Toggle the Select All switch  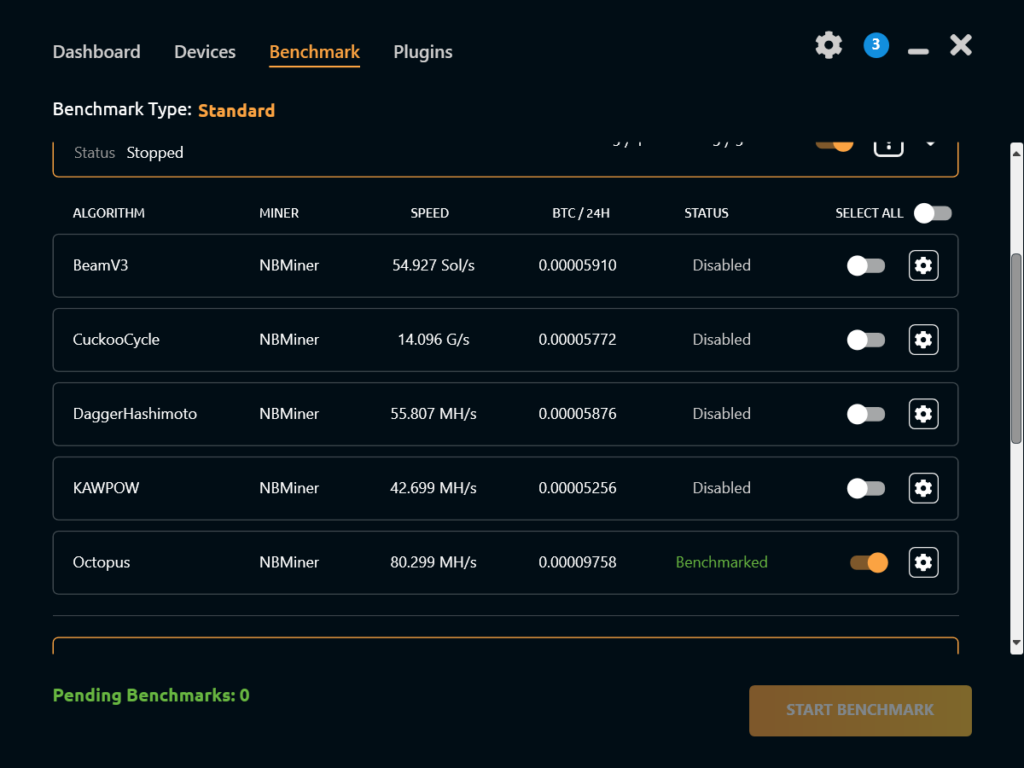click(x=933, y=213)
